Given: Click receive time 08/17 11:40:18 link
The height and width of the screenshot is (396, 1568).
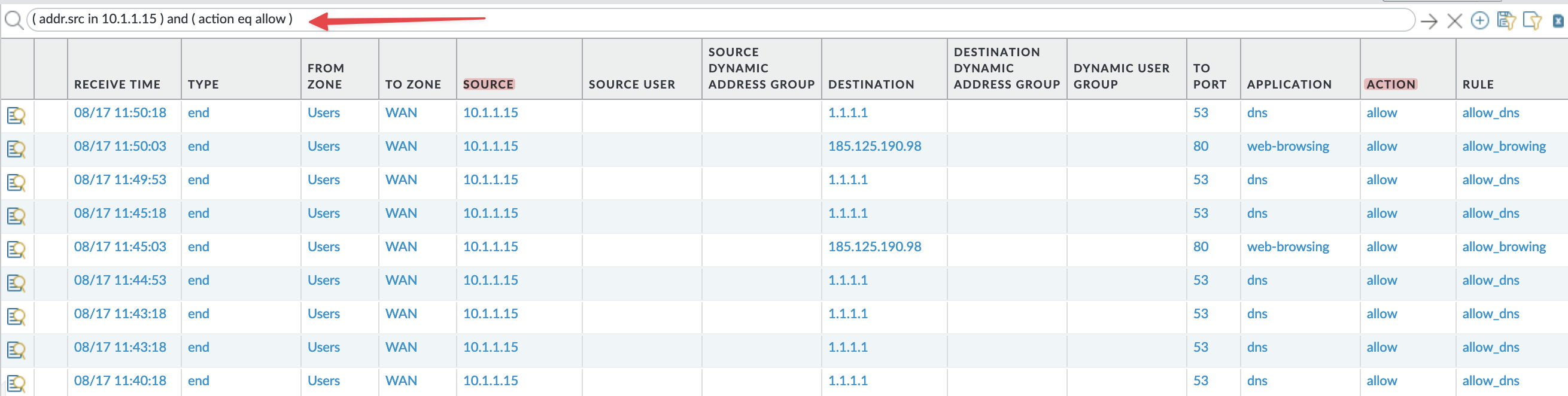Looking at the screenshot, I should [x=120, y=380].
